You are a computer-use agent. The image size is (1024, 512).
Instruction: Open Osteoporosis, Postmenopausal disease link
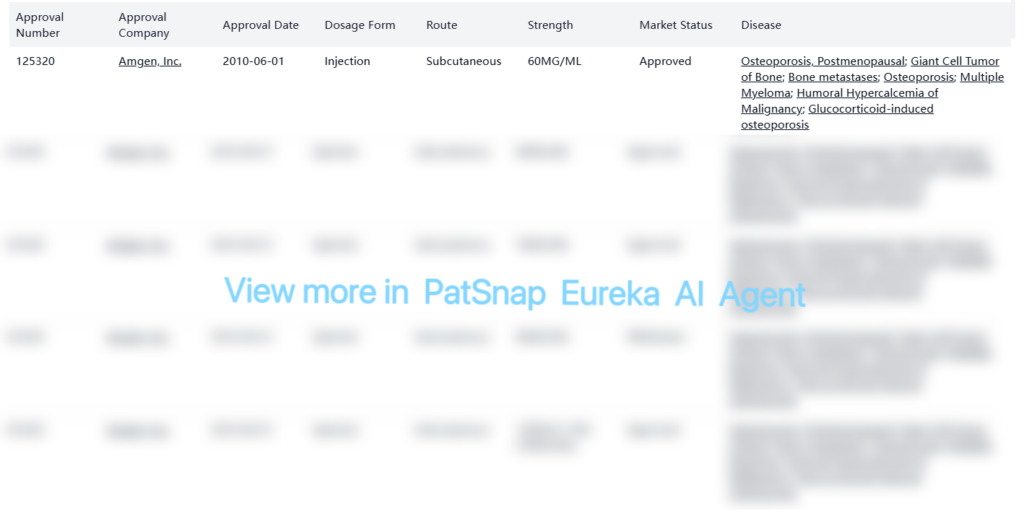pos(822,61)
